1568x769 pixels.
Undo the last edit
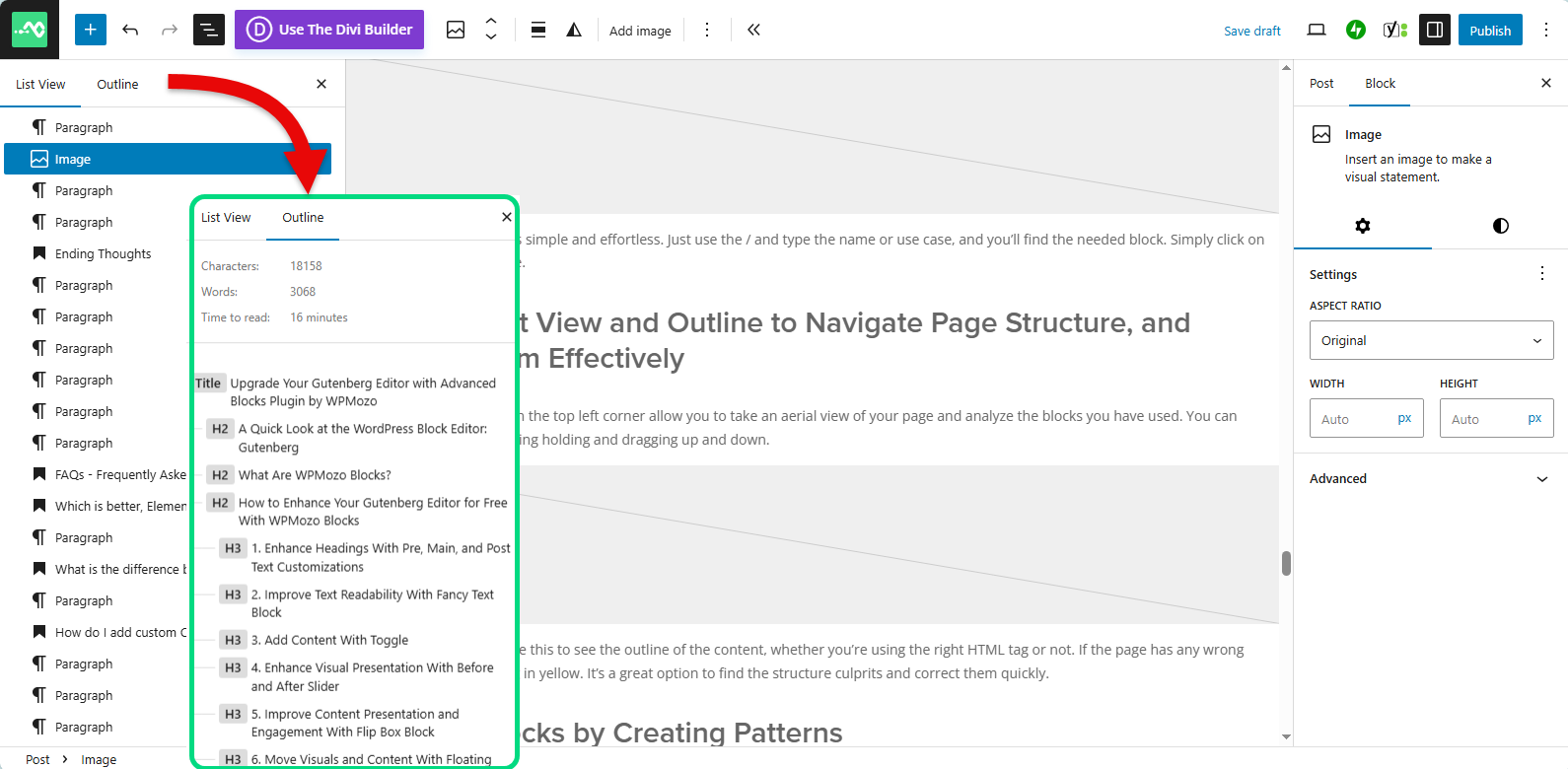[130, 30]
